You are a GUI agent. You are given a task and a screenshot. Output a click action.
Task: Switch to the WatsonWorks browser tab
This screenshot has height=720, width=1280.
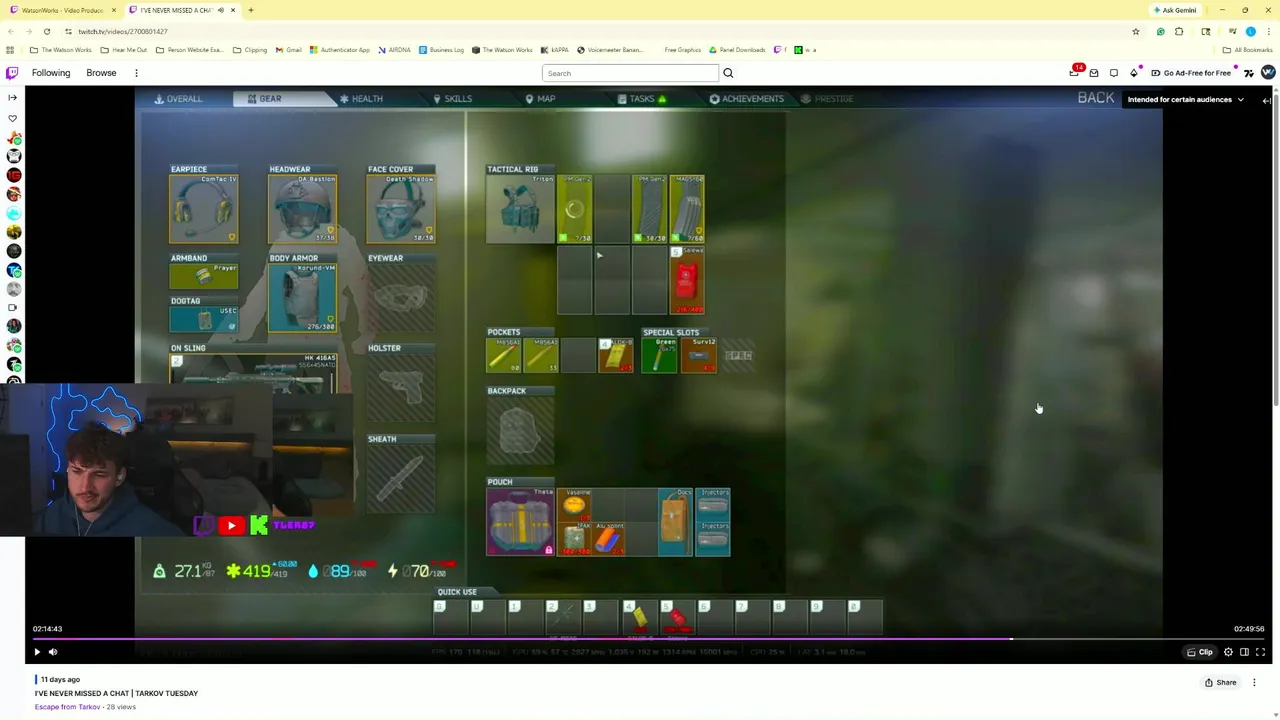click(62, 10)
